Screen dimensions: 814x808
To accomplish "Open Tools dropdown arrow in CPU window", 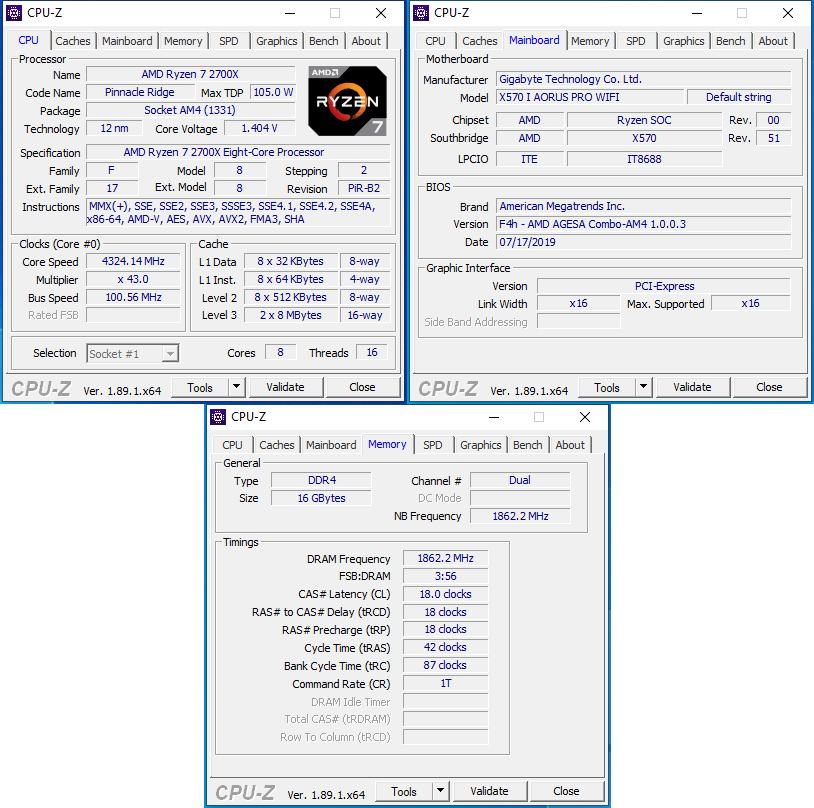I will (236, 387).
